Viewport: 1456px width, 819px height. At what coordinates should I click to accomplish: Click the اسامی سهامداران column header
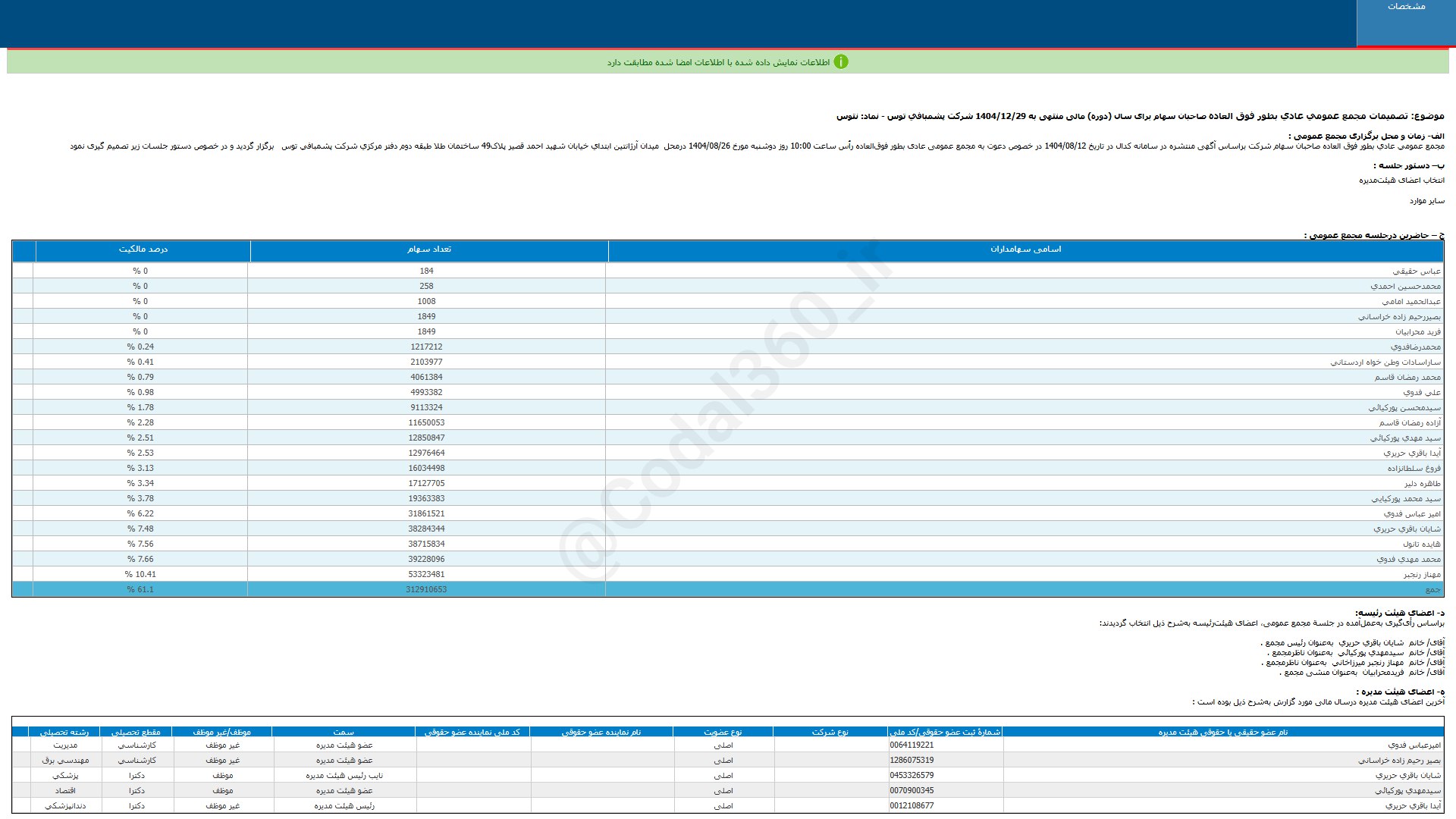(x=1025, y=249)
